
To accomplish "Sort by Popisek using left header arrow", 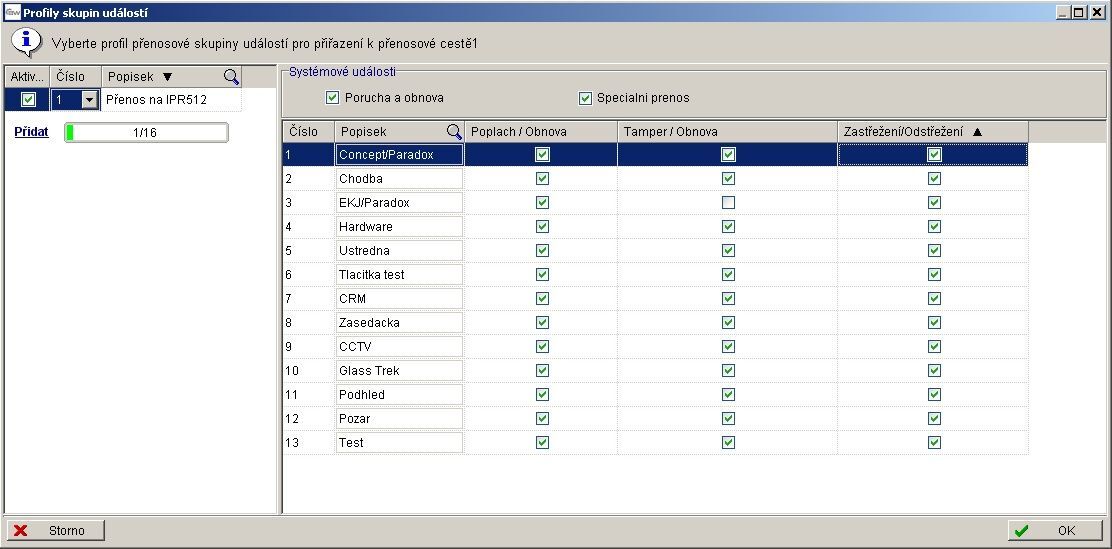I will pos(167,77).
